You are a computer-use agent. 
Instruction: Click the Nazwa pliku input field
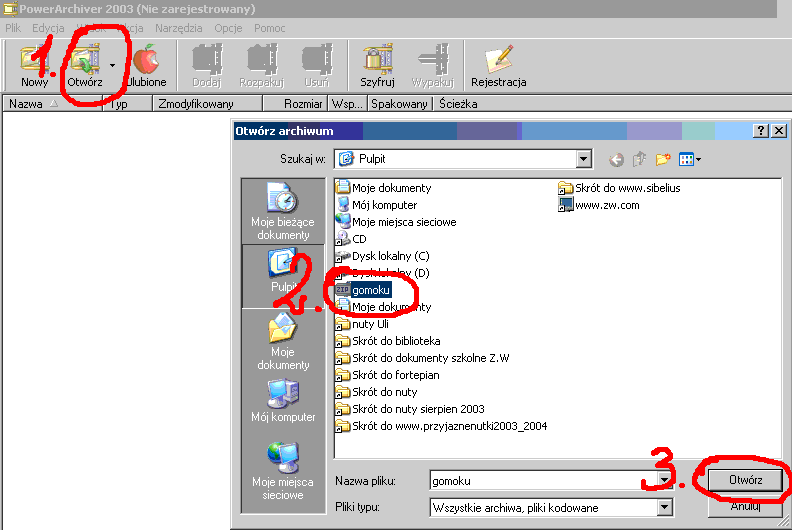point(543,480)
